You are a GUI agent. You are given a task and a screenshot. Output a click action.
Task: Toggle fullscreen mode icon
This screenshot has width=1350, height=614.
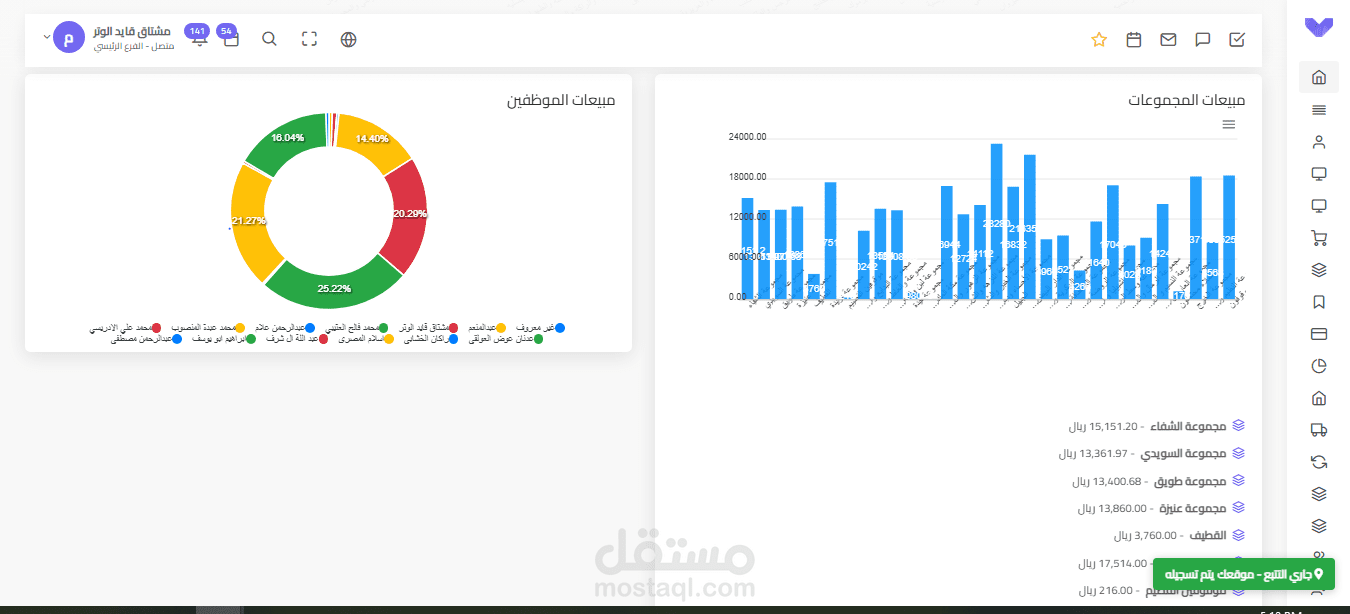[x=309, y=40]
